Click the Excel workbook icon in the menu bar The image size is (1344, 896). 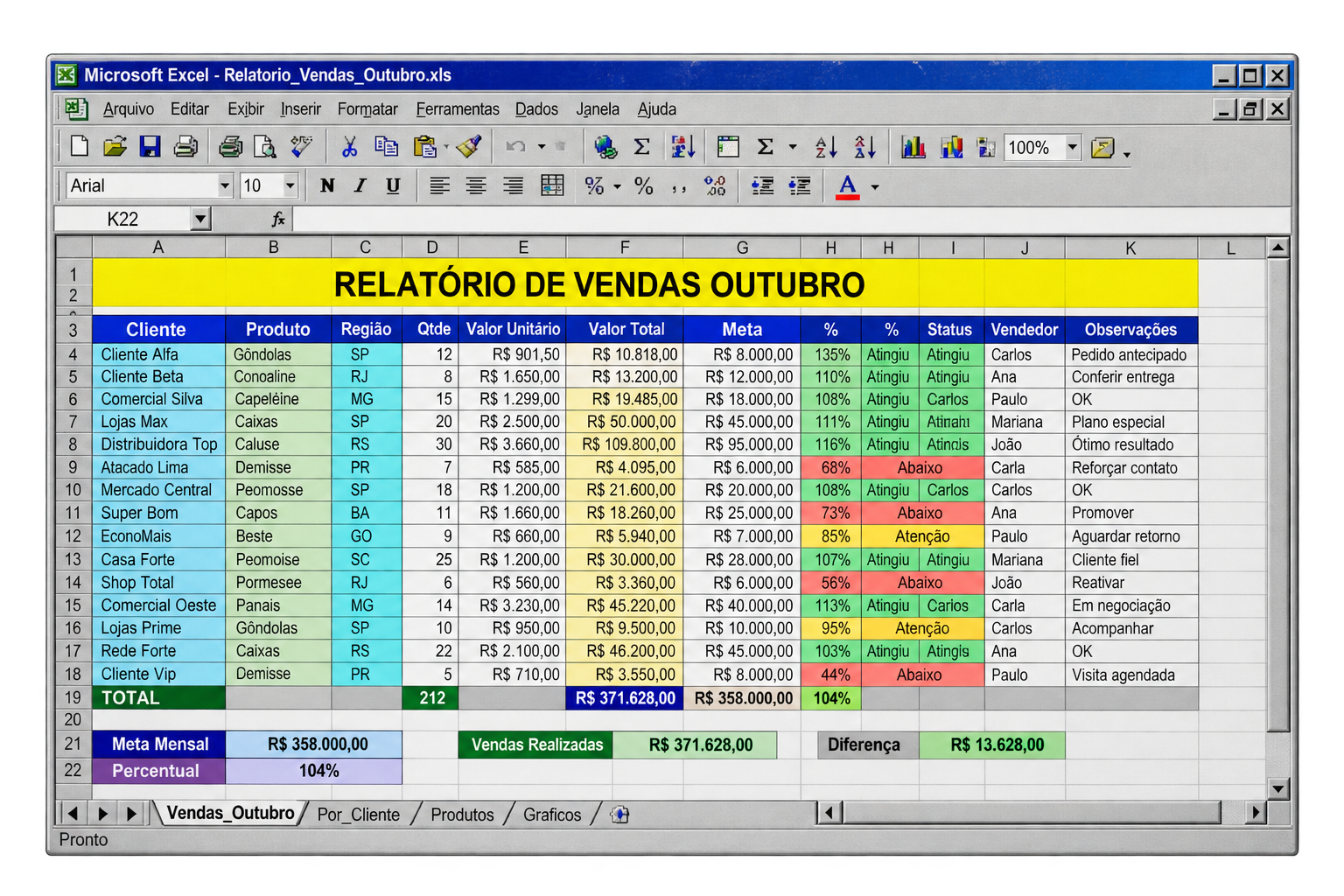click(x=76, y=108)
